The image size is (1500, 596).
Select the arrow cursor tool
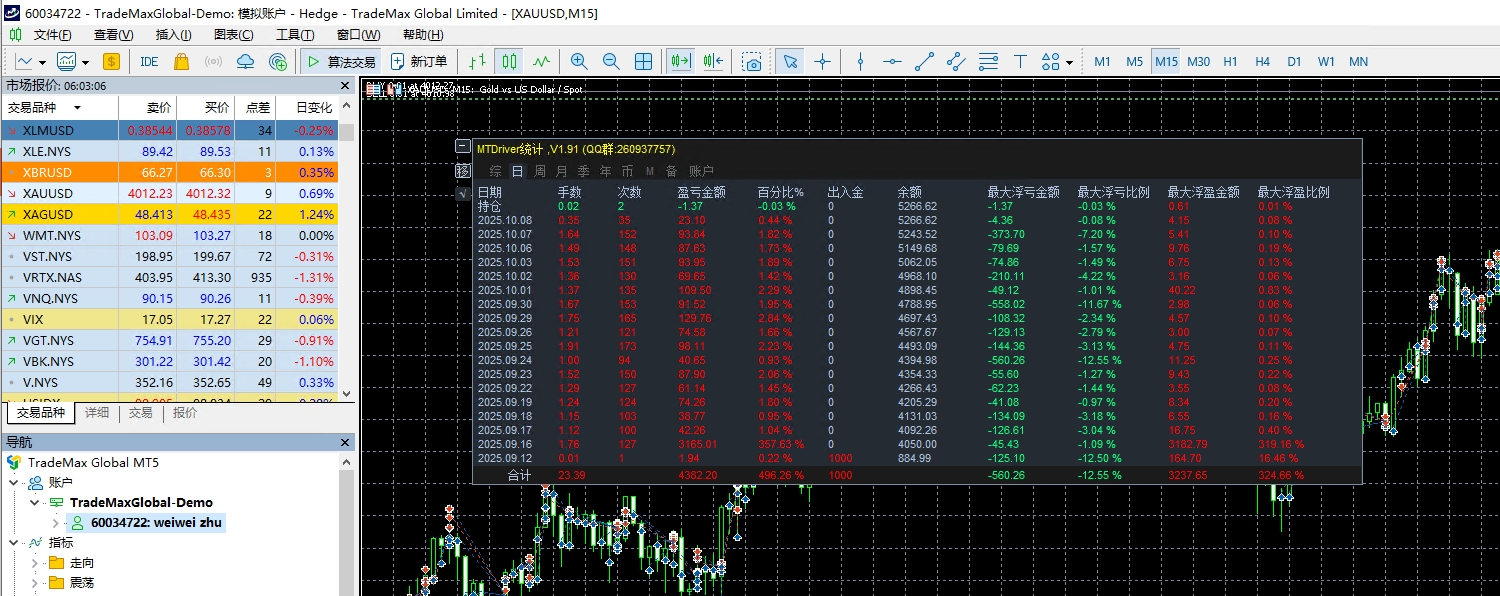click(790, 61)
